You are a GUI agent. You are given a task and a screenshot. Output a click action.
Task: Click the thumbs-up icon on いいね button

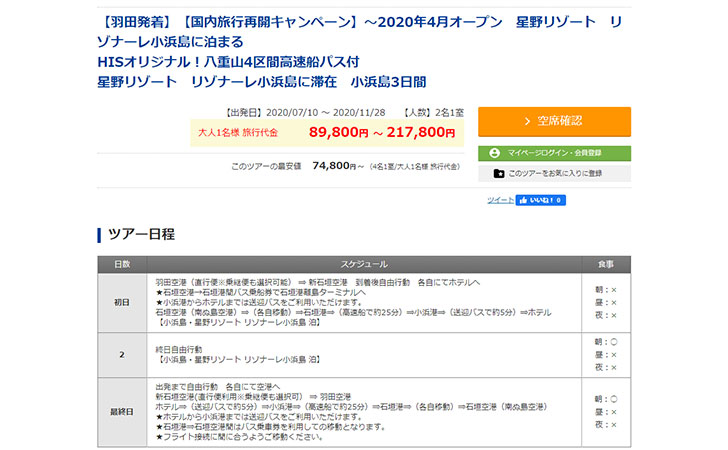pos(523,200)
